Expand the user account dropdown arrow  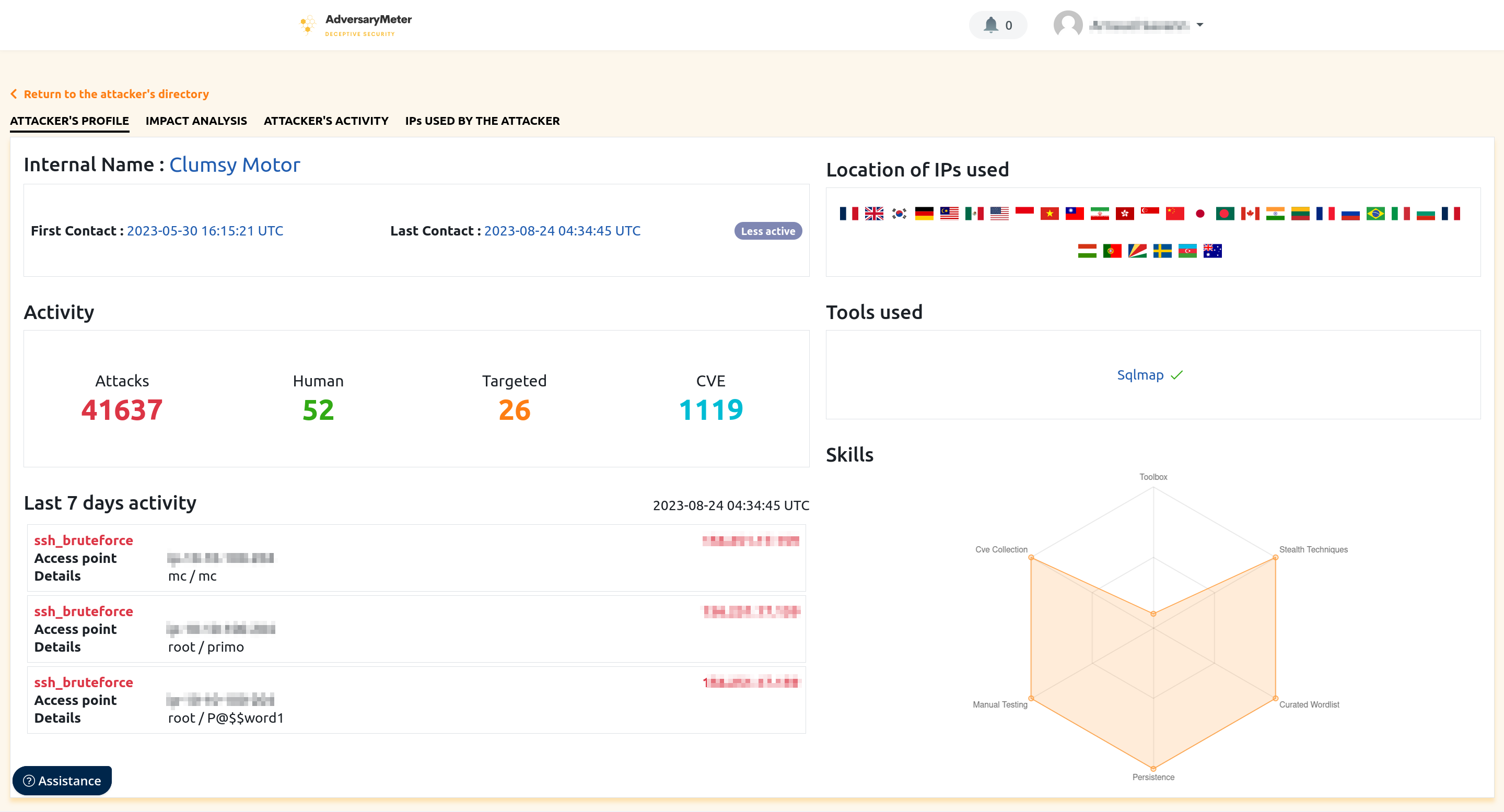pos(1200,25)
